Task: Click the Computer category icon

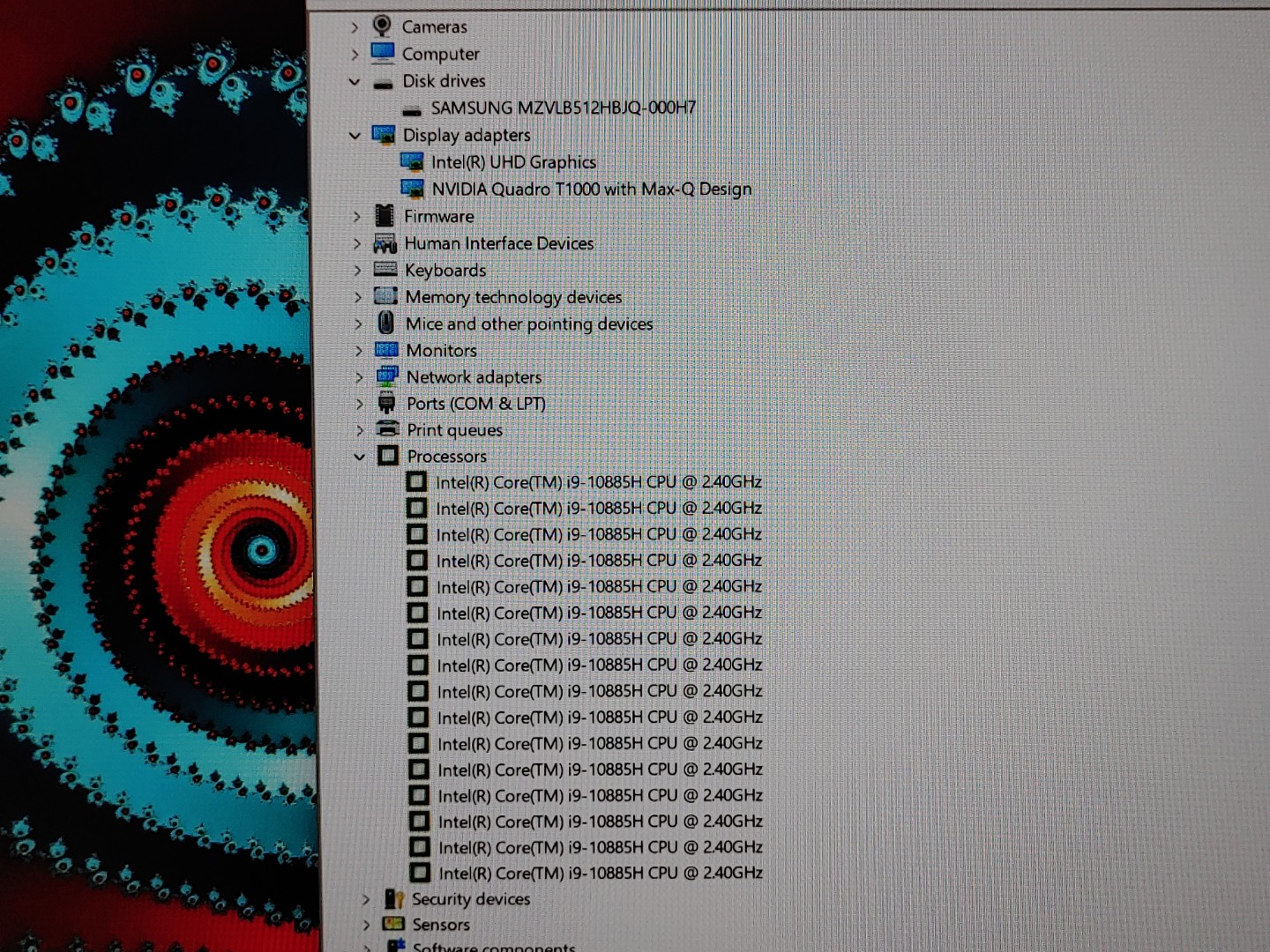Action: point(383,54)
